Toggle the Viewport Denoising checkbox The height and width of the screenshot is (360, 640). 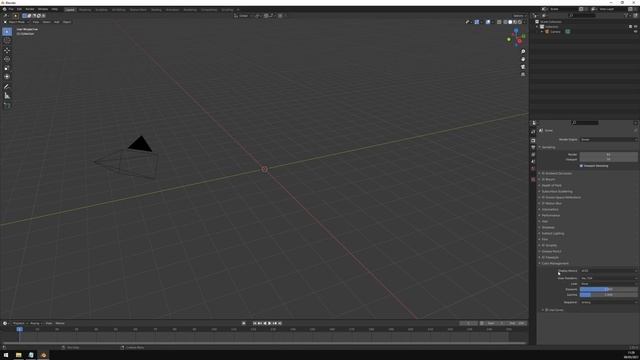point(581,166)
